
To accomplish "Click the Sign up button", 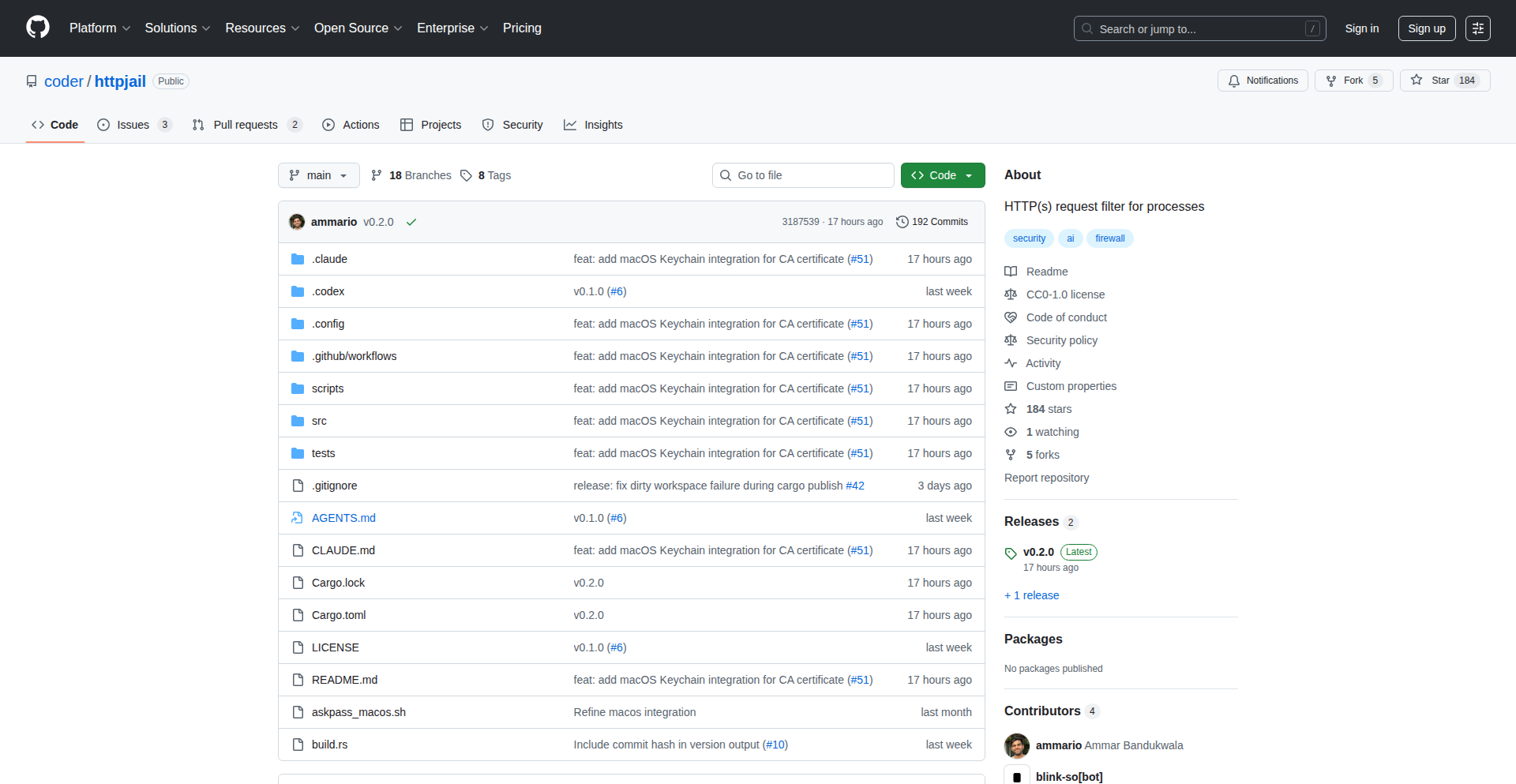I will click(1426, 28).
